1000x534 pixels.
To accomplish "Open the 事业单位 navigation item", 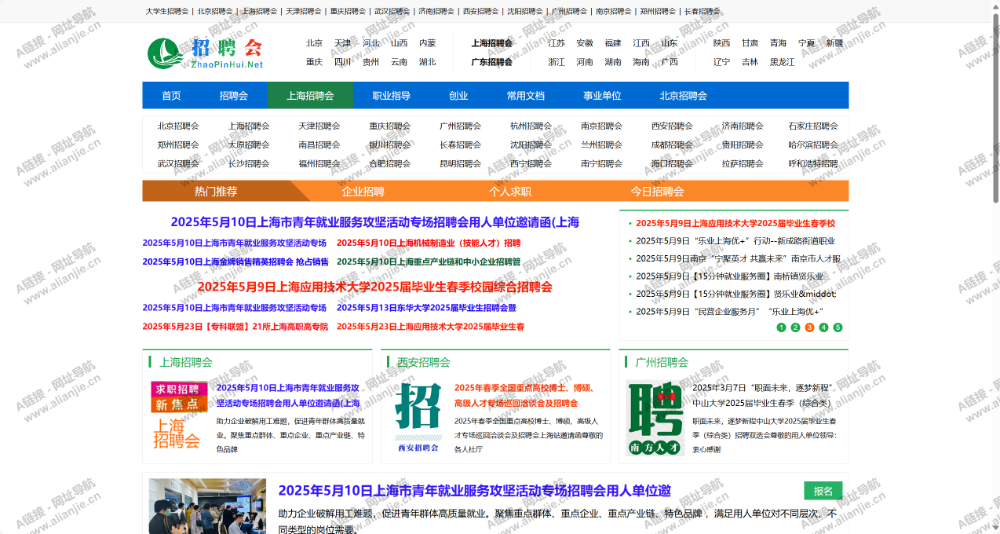I will click(602, 96).
